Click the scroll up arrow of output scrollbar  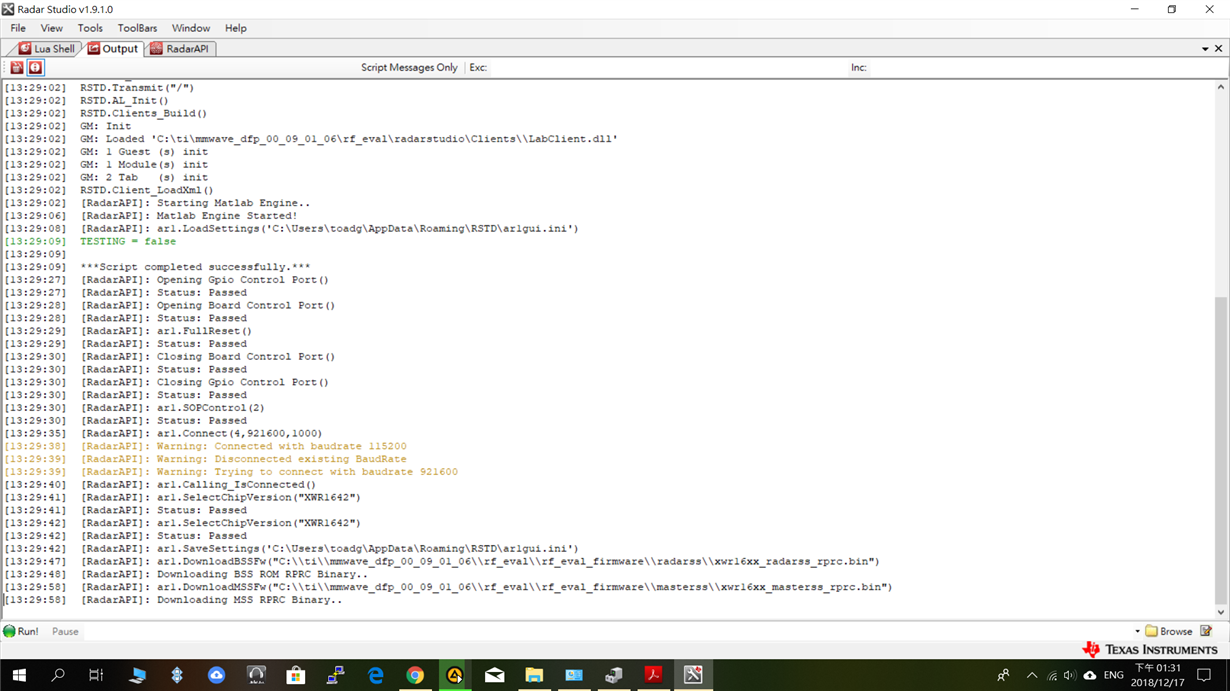click(1221, 88)
